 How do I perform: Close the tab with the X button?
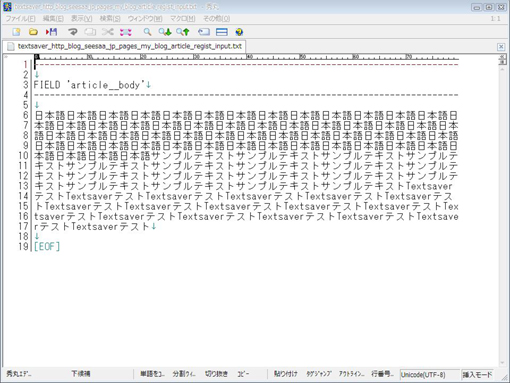coord(501,47)
